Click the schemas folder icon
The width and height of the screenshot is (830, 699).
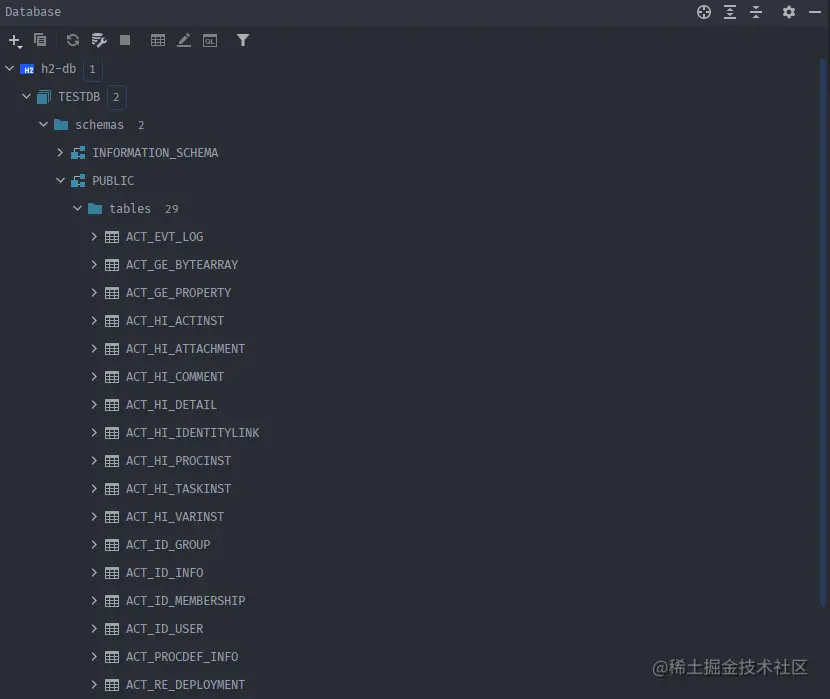tap(61, 125)
